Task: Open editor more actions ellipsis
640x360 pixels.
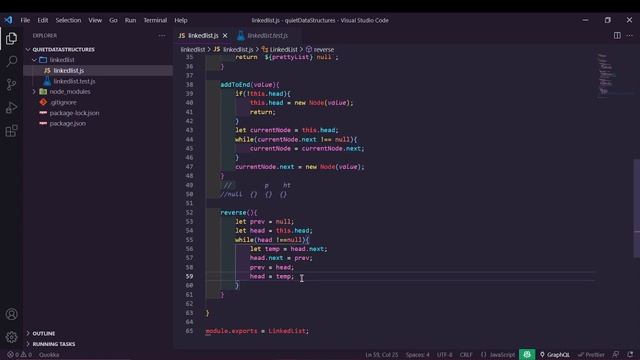Action: click(630, 36)
